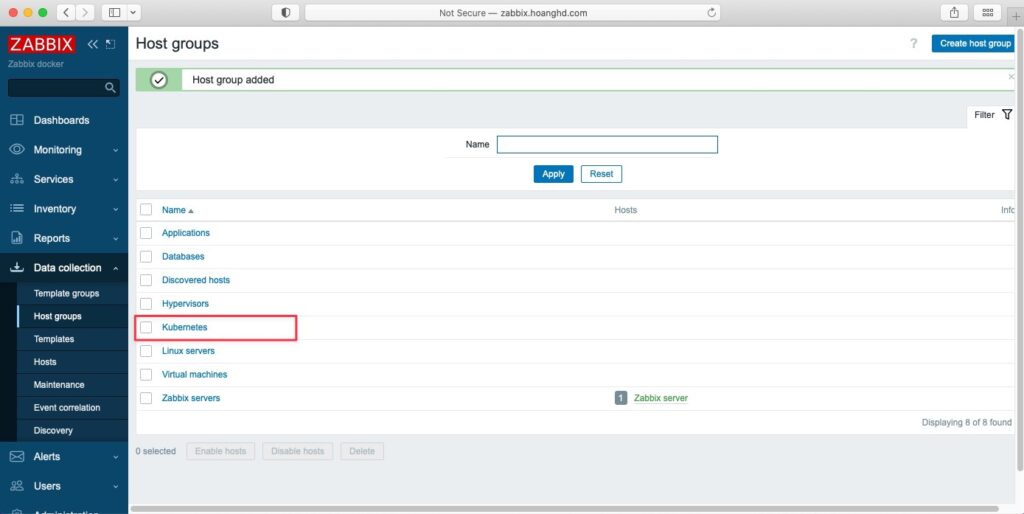Toggle Safari sidebar button

coord(114,12)
